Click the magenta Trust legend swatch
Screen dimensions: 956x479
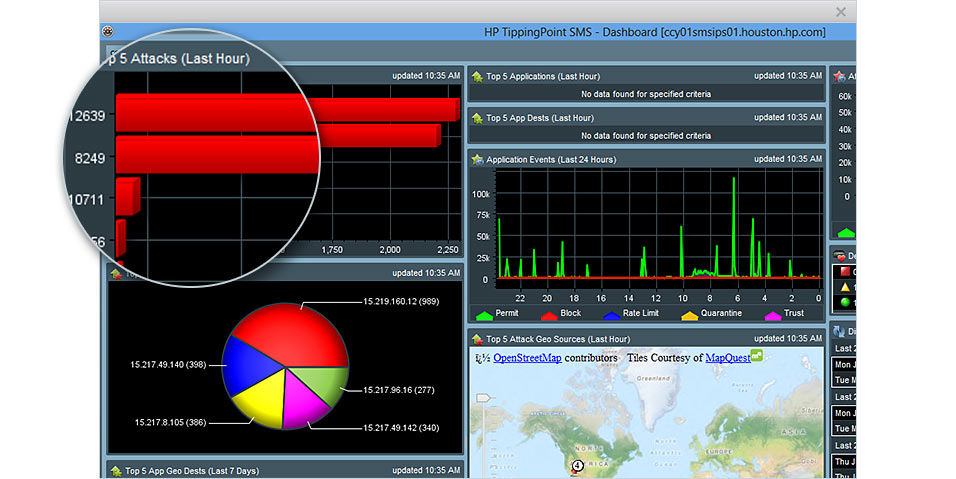[x=772, y=315]
